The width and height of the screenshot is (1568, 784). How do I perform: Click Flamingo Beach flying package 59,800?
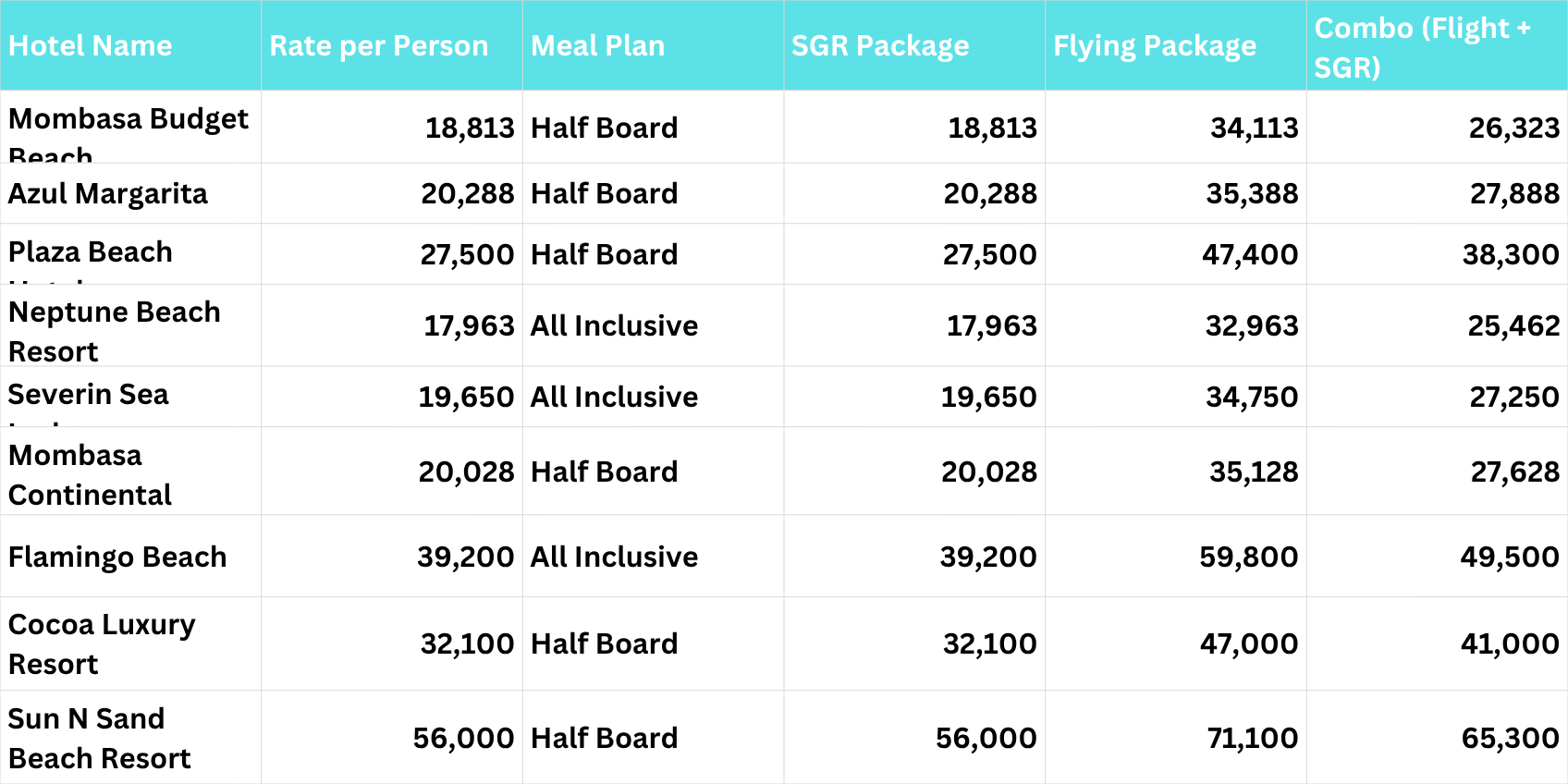tap(1248, 557)
